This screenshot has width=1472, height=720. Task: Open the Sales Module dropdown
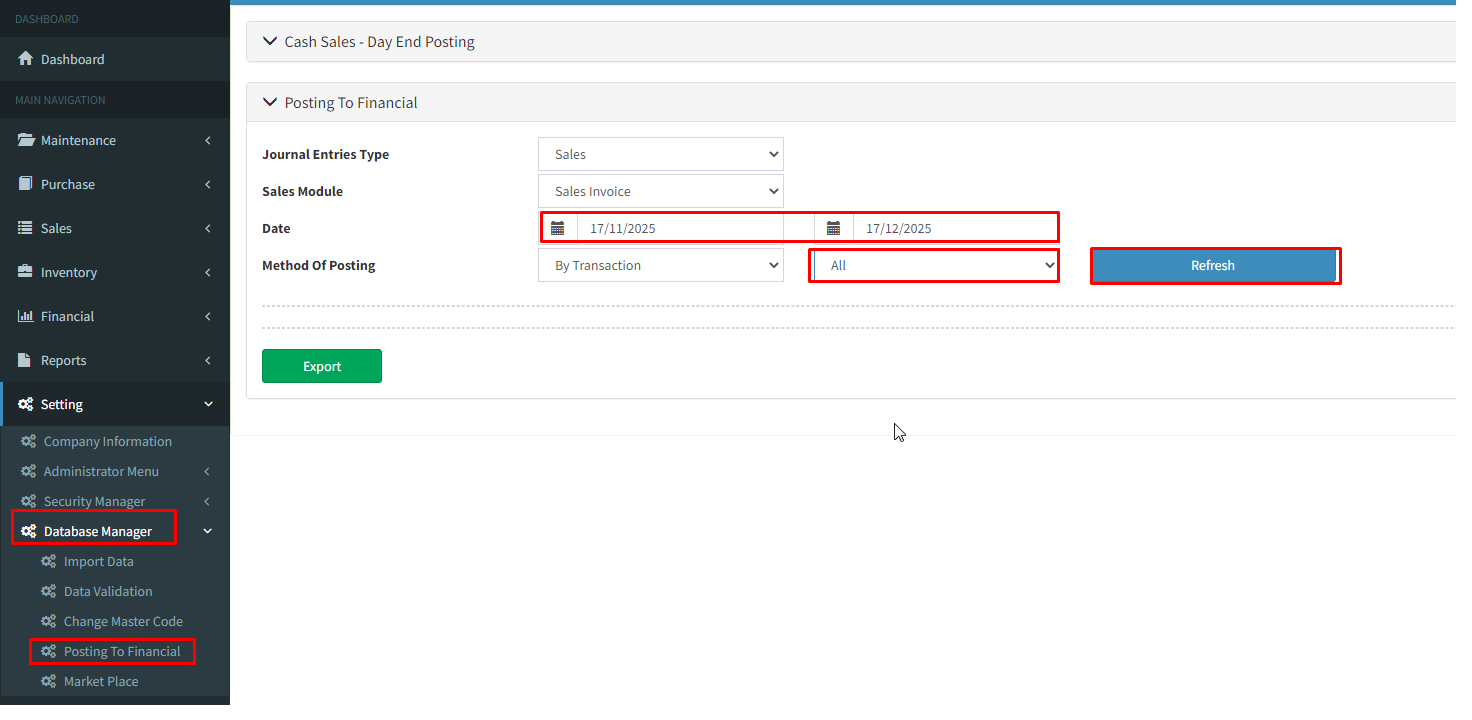(x=660, y=191)
